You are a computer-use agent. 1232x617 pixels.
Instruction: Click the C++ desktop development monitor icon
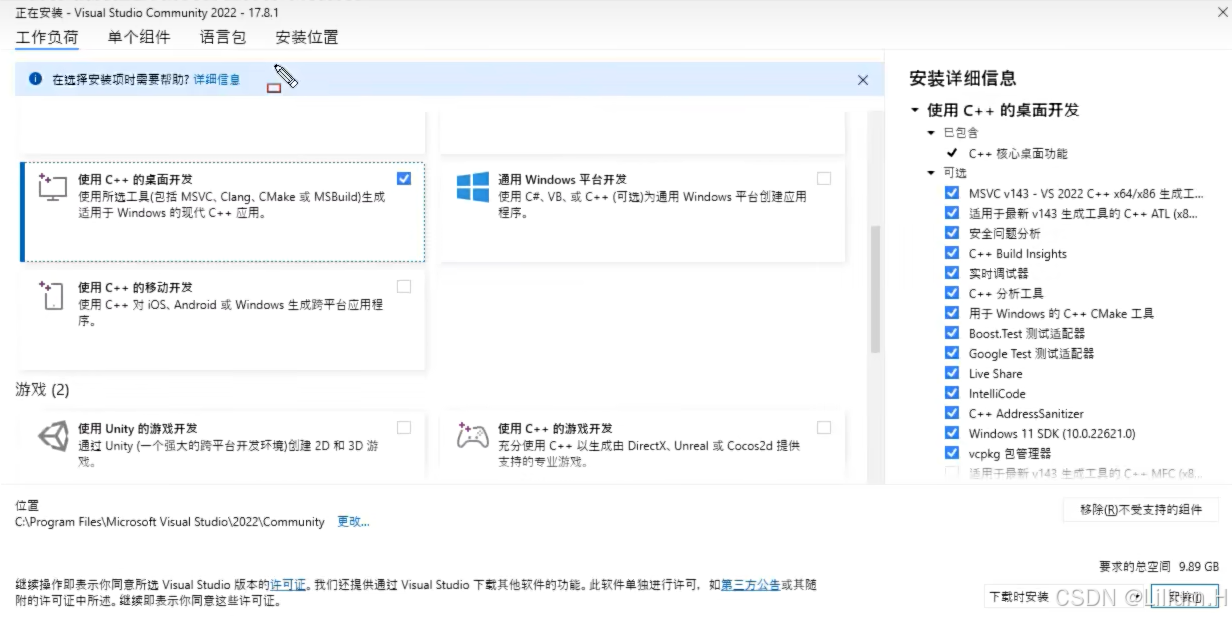52,187
